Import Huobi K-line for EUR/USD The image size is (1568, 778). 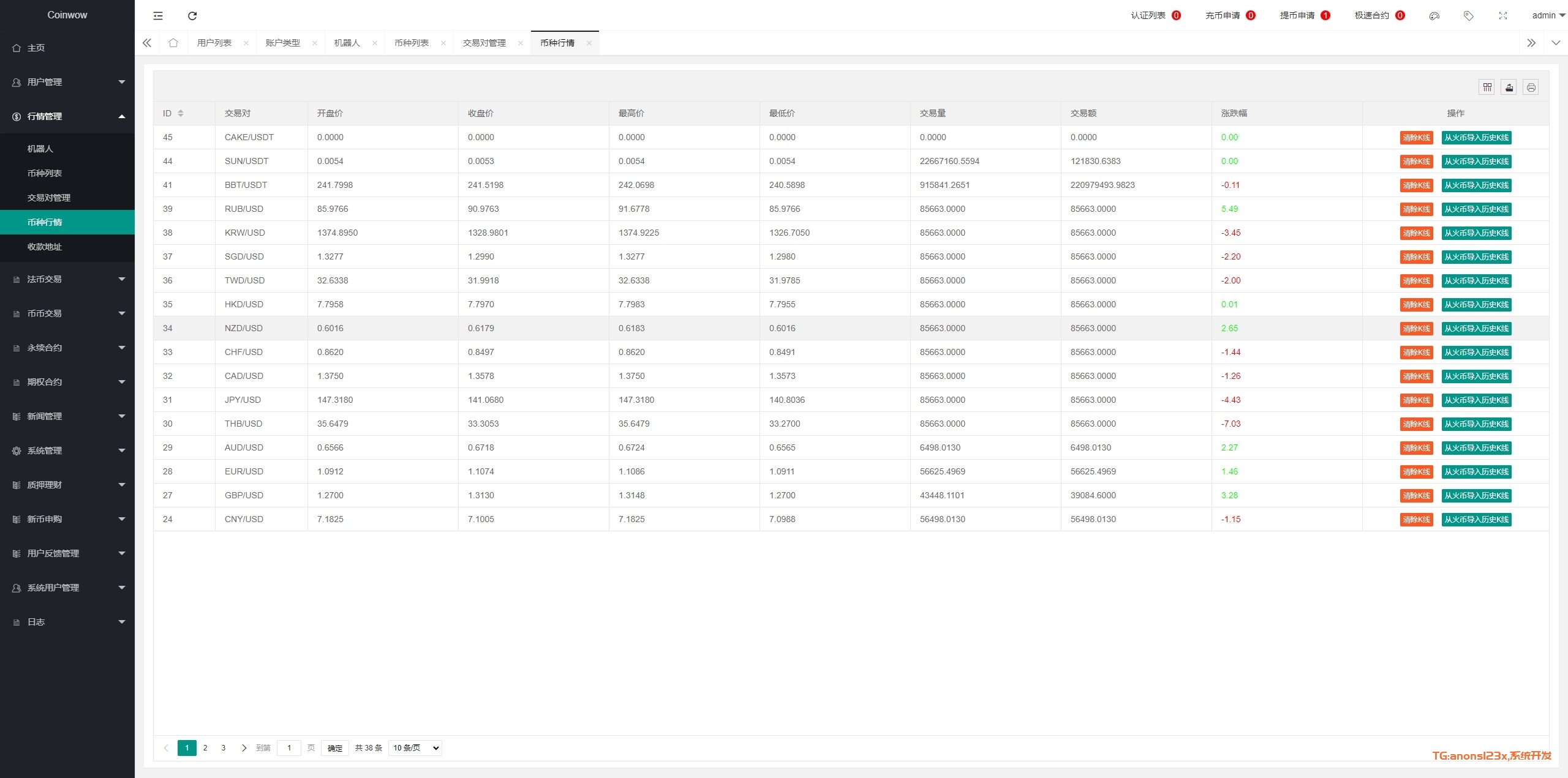coord(1477,472)
